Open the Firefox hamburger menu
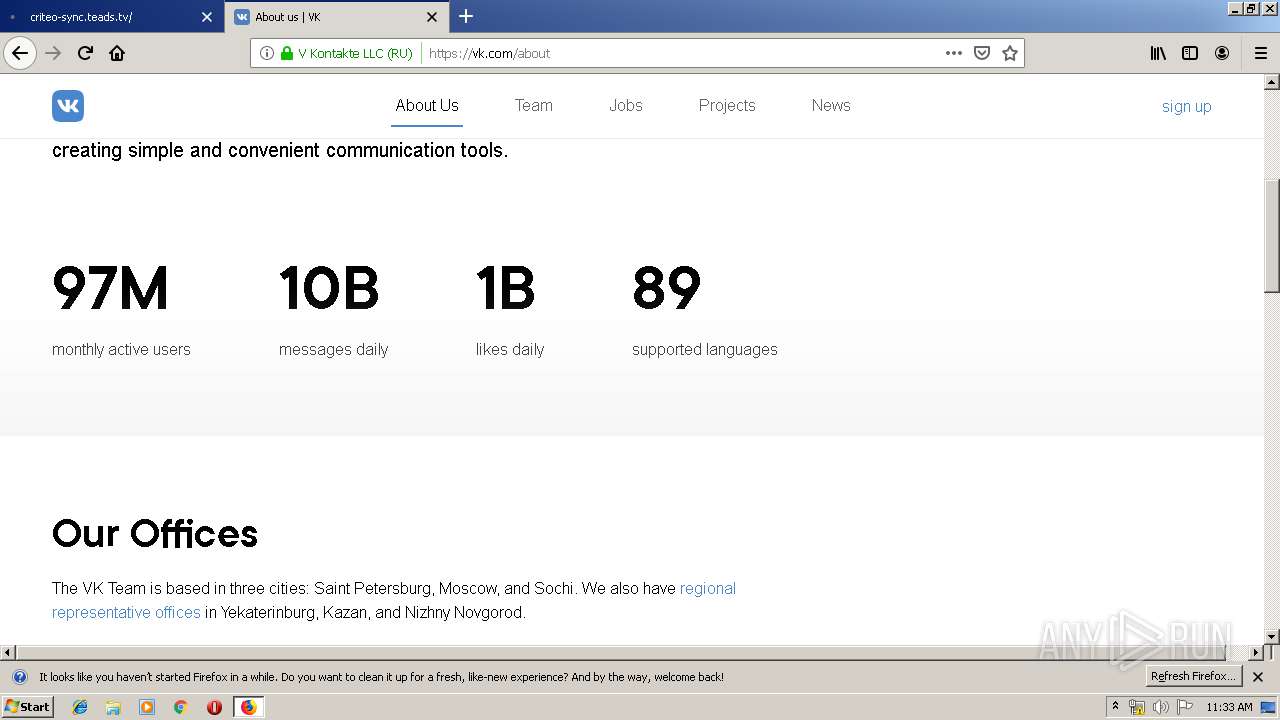The width and height of the screenshot is (1280, 720). [1261, 53]
